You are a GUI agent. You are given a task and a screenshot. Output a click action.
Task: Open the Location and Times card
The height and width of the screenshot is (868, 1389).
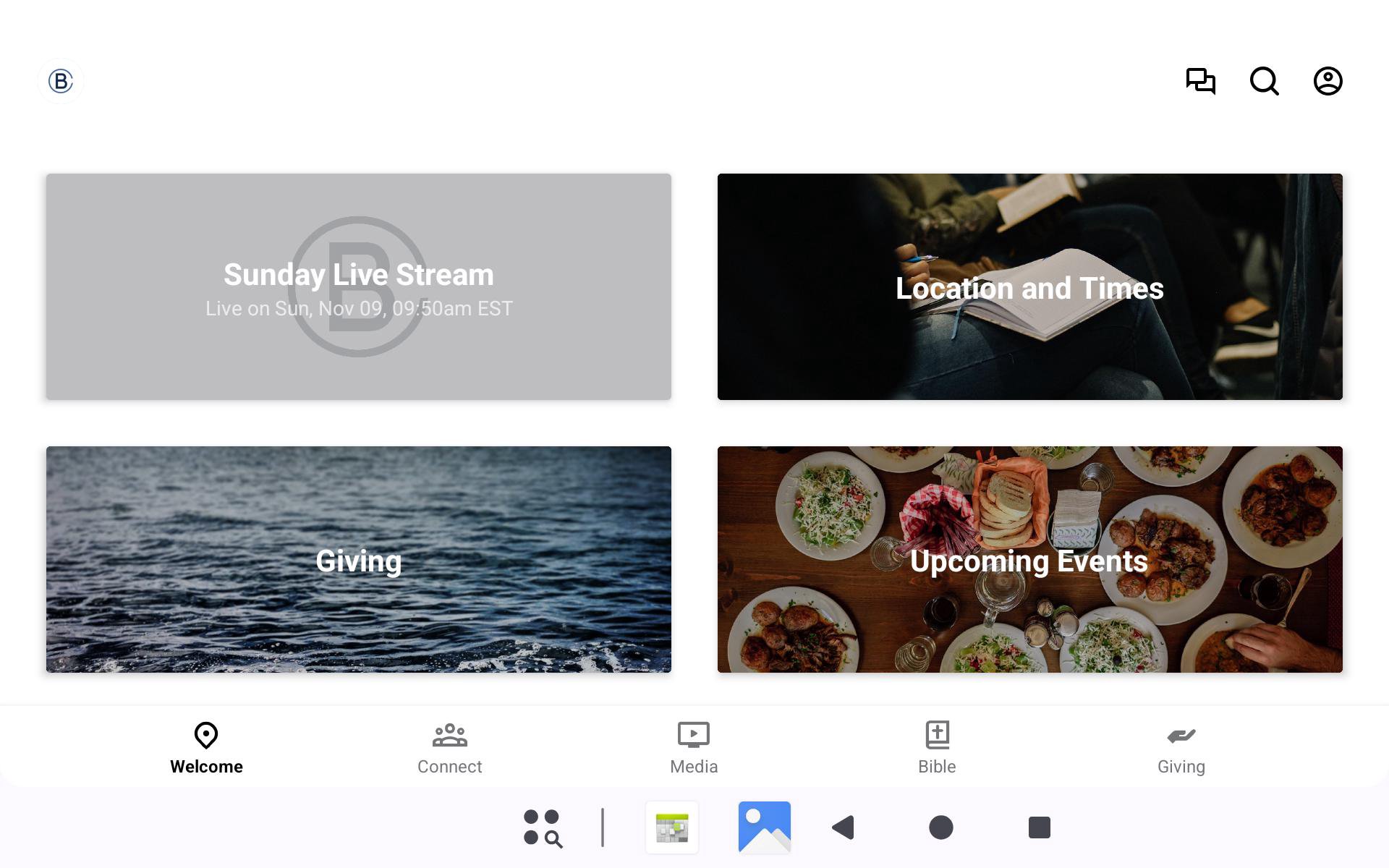[x=1029, y=286]
